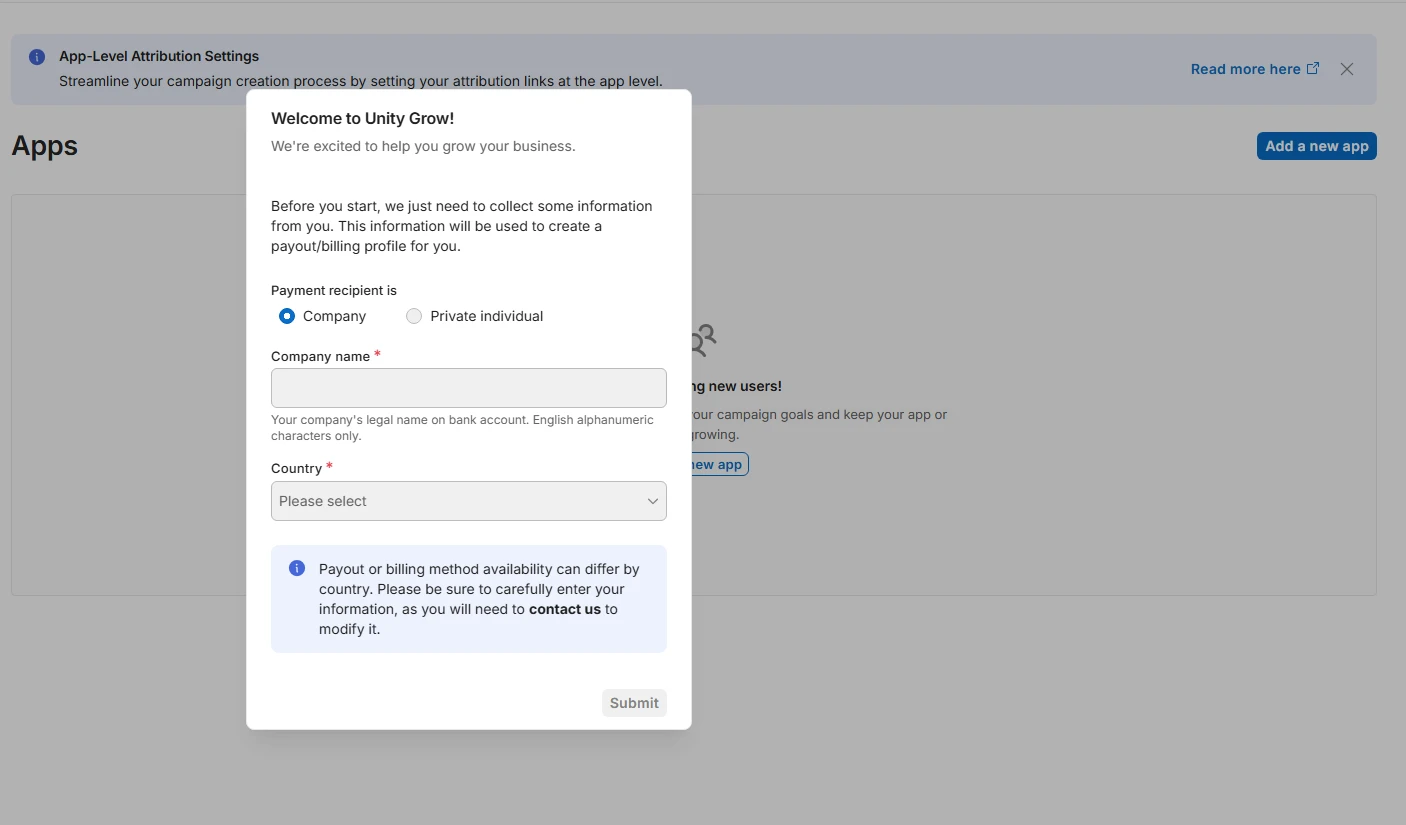Open the Read more here link
This screenshot has width=1406, height=825.
point(1245,69)
